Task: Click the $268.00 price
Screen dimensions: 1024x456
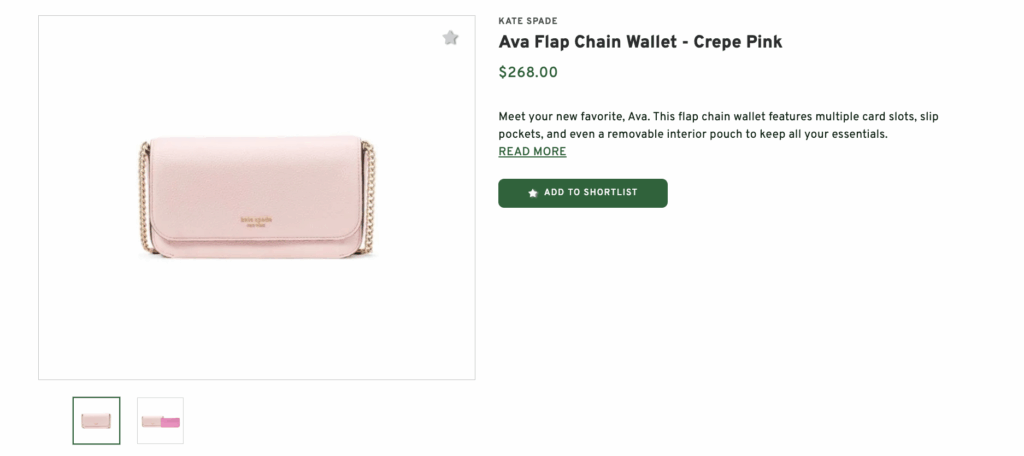Action: pyautogui.click(x=528, y=72)
